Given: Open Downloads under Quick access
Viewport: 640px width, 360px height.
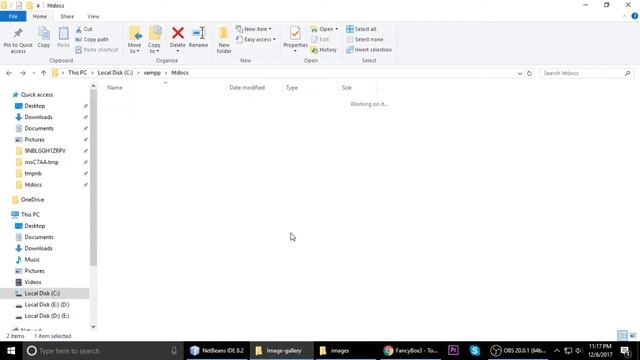Looking at the screenshot, I should click(x=38, y=117).
